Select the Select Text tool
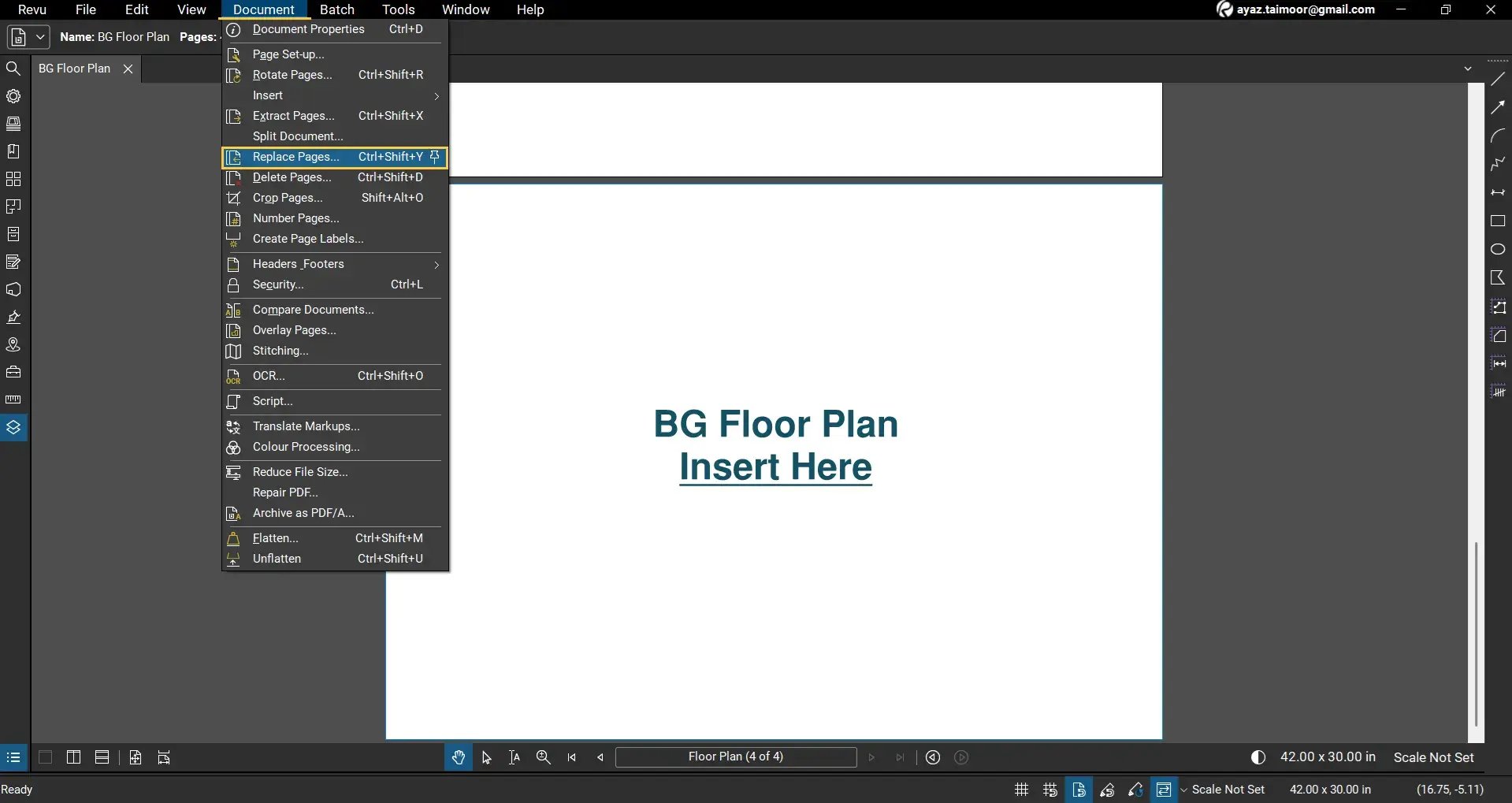Image resolution: width=1512 pixels, height=803 pixels. coord(514,757)
